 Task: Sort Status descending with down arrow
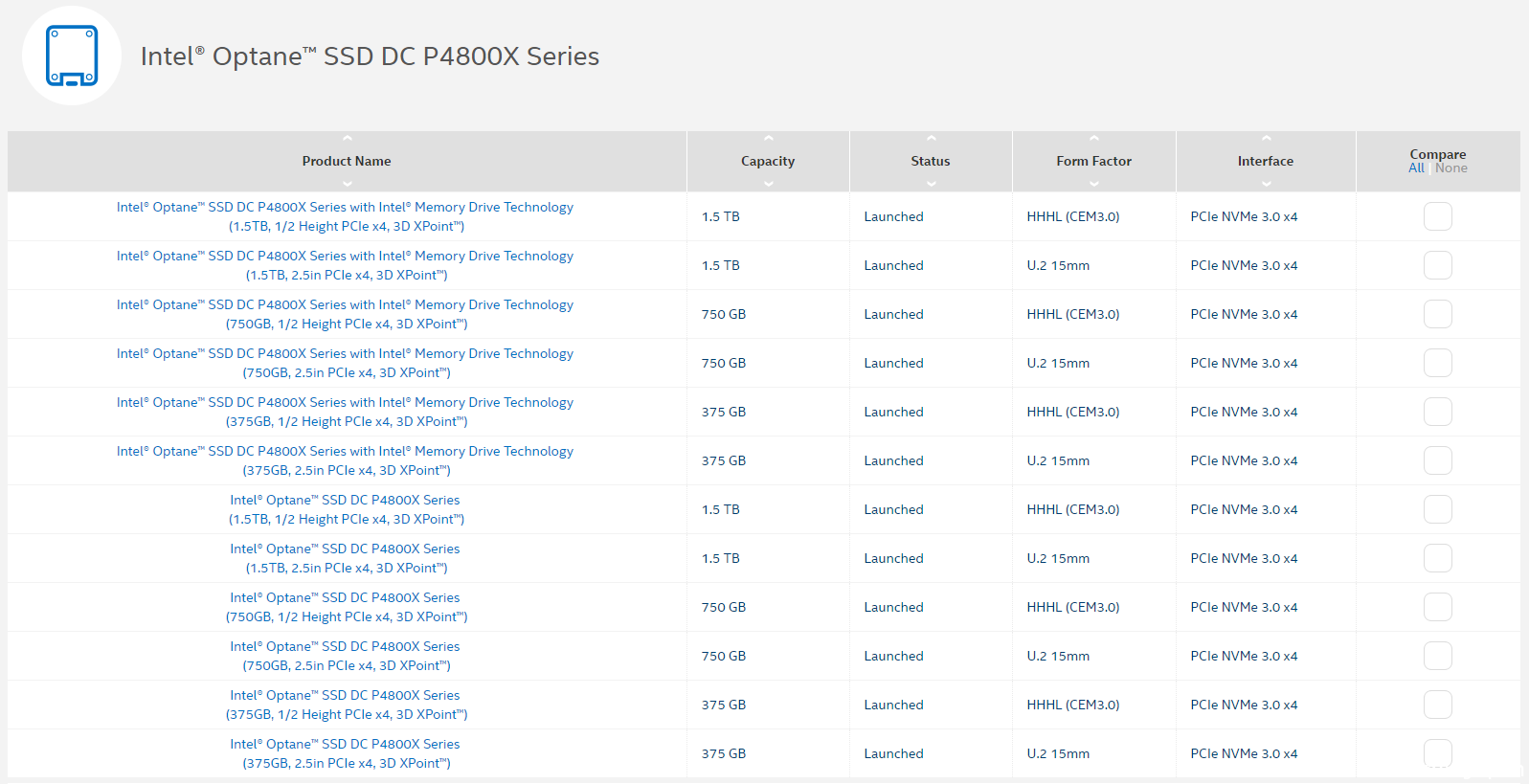click(931, 183)
